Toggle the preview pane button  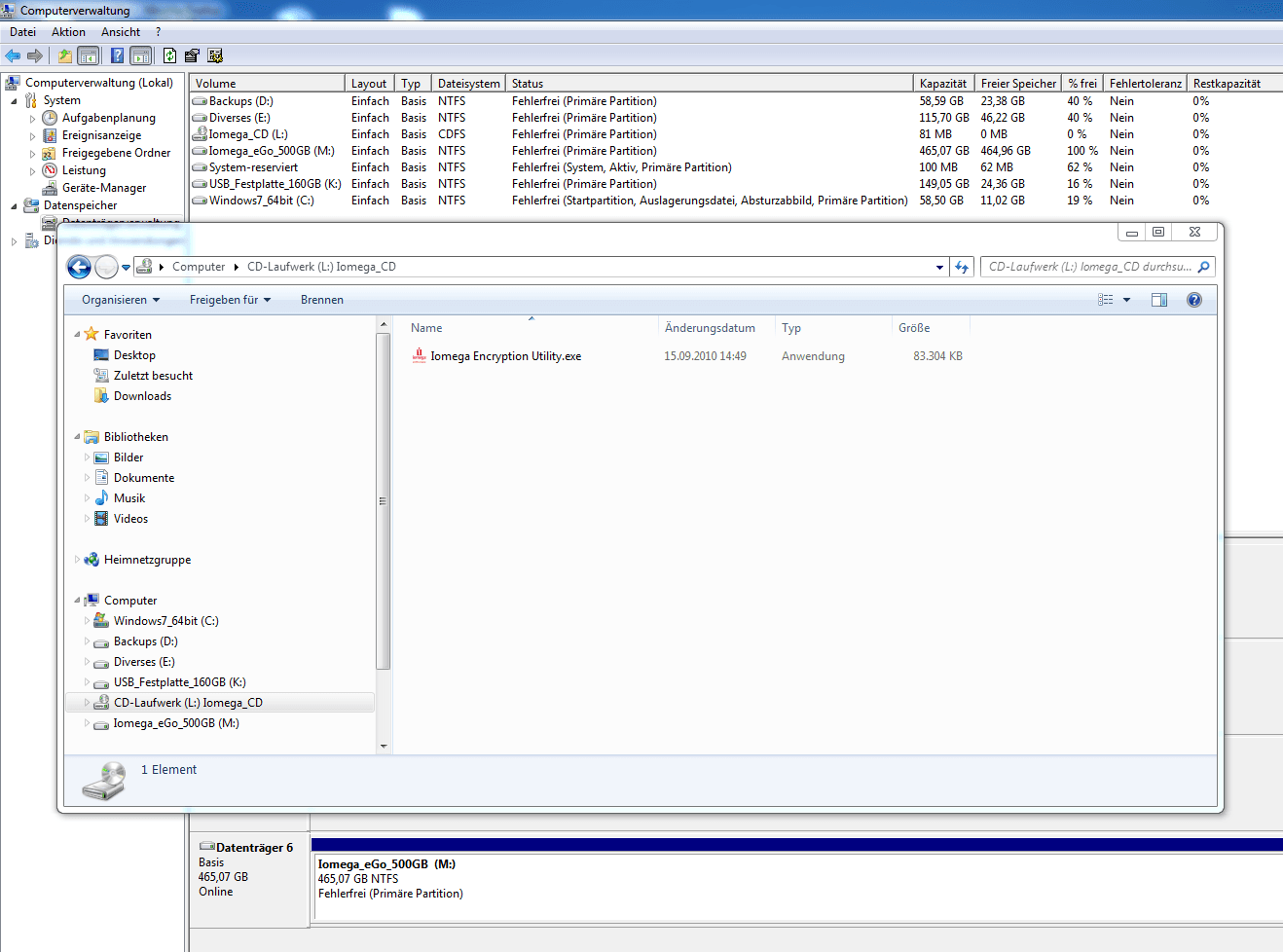point(1159,300)
